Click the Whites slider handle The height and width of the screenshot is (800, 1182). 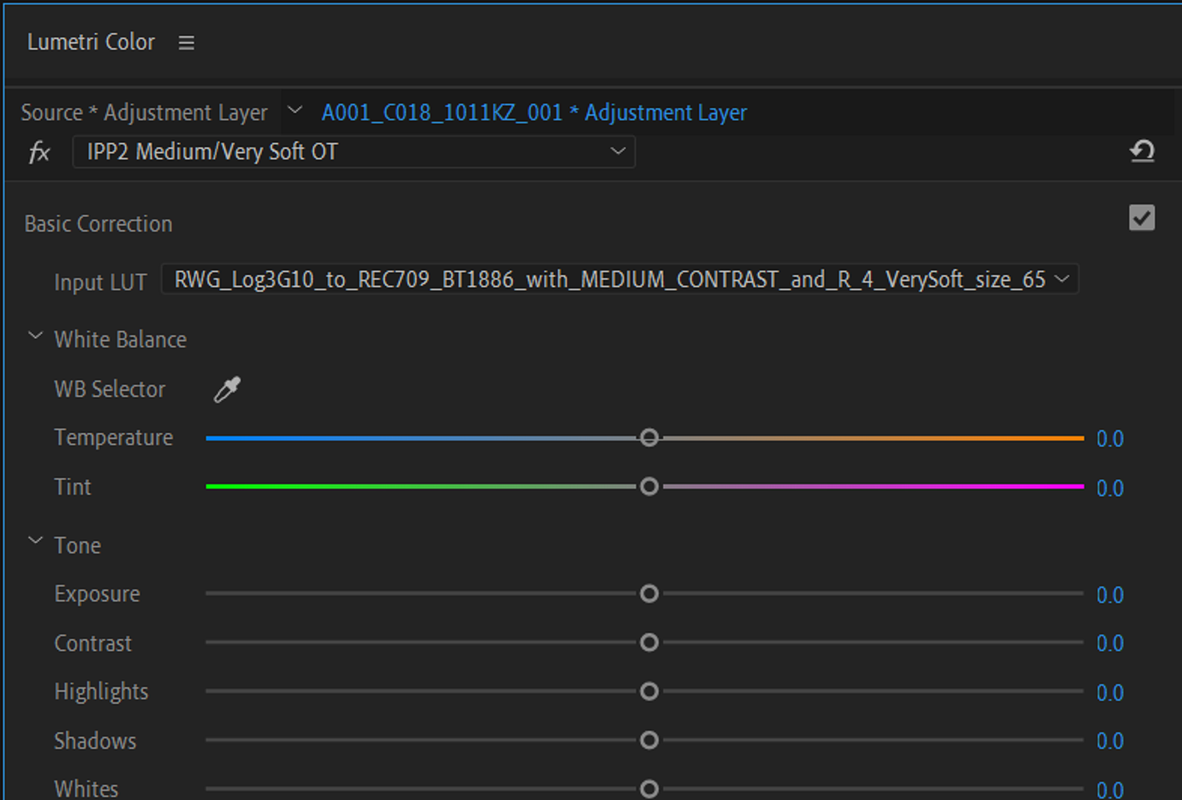click(x=649, y=789)
